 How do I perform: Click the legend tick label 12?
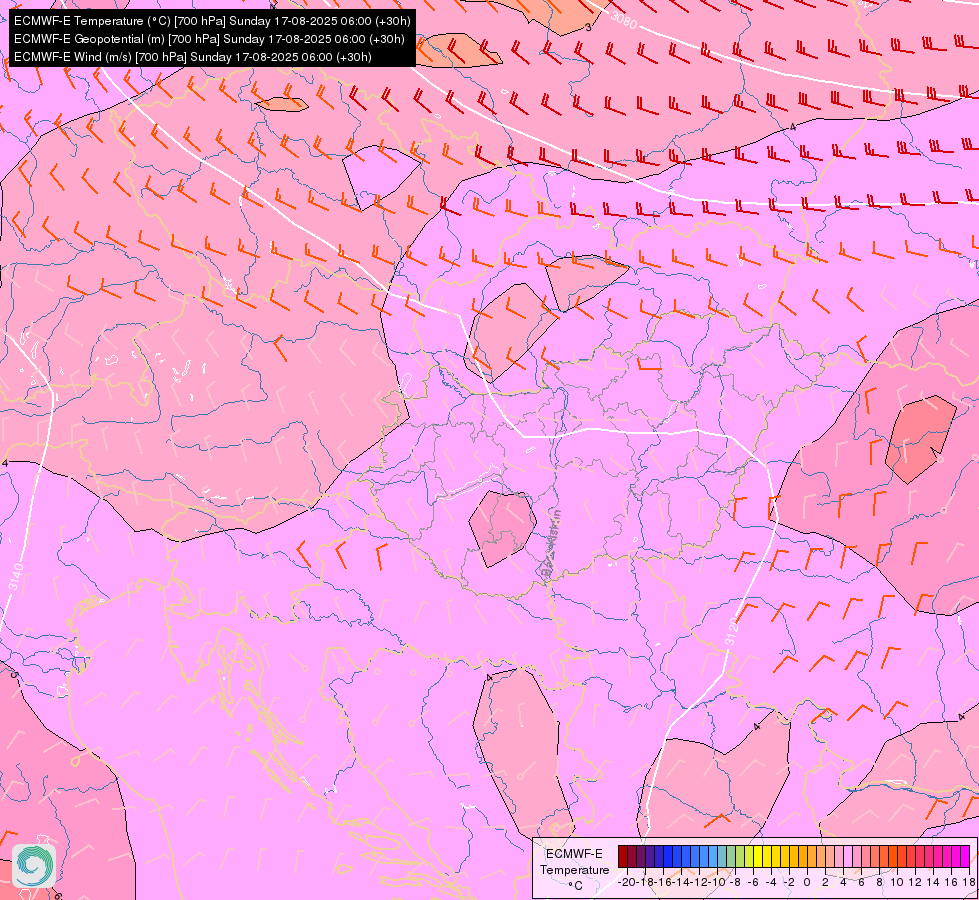915,882
